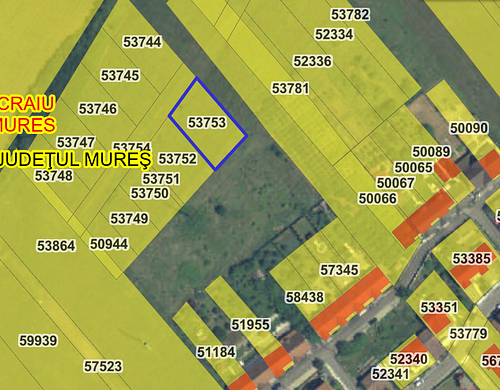The image size is (500, 390).
Task: Click parcel label 50090
Action: [x=469, y=128]
